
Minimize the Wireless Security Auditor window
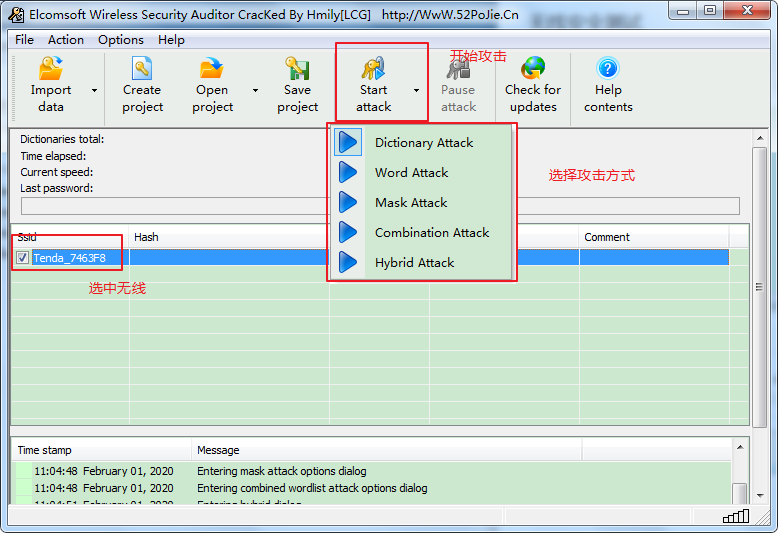pyautogui.click(x=683, y=11)
